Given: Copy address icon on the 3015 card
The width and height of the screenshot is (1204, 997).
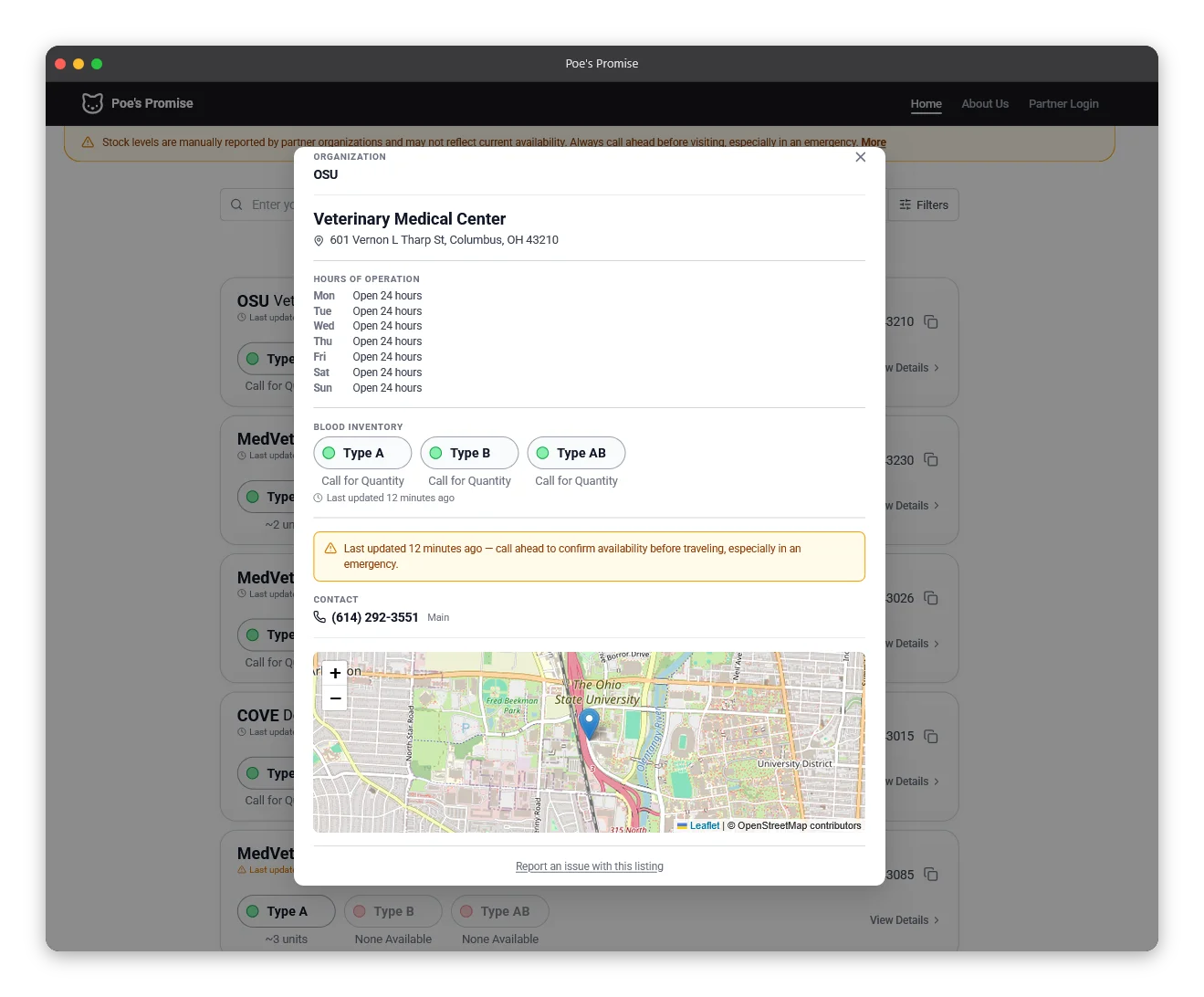Looking at the screenshot, I should tap(931, 736).
